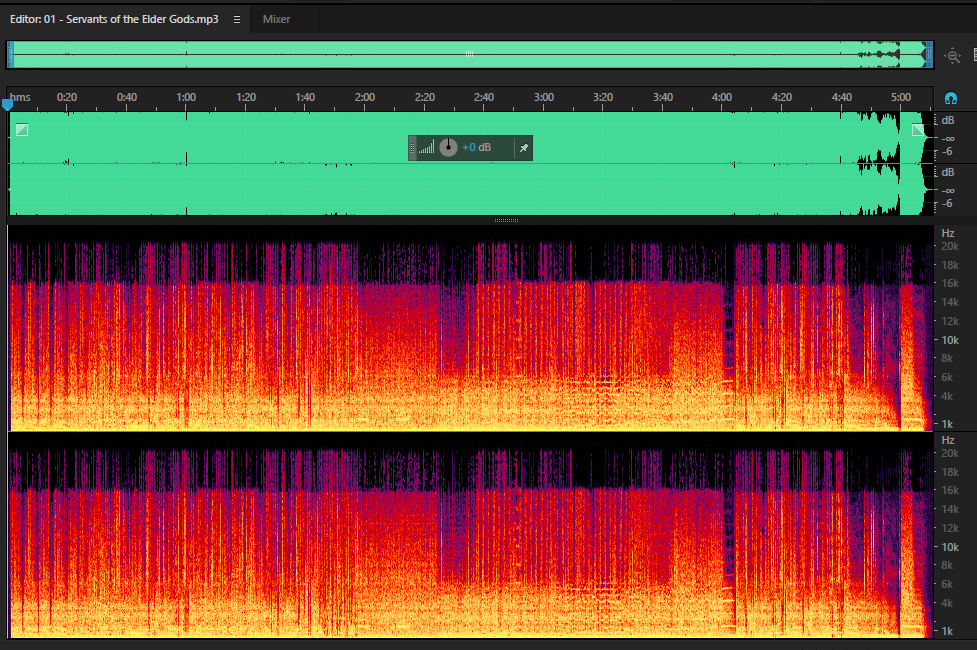Click the center grip of the overview navigator

point(469,54)
